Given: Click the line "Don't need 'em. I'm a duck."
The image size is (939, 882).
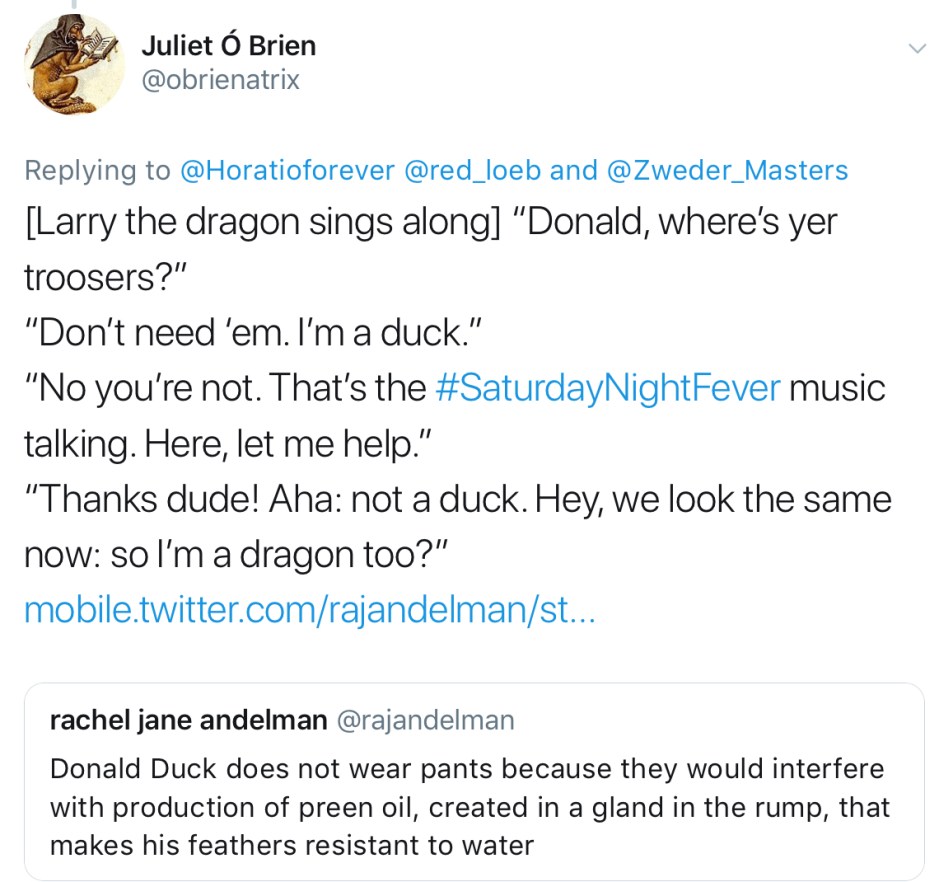Looking at the screenshot, I should click(254, 332).
